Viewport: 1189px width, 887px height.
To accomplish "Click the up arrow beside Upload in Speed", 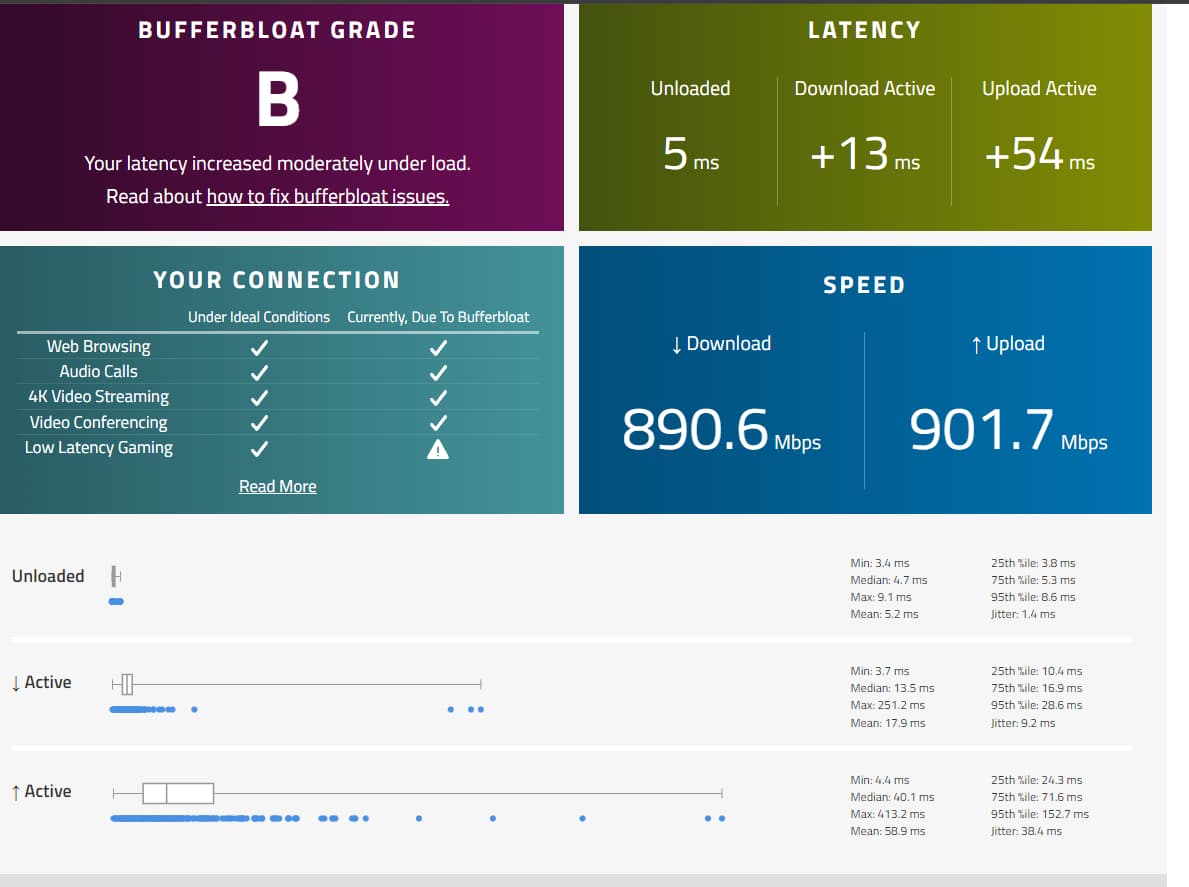I will 975,344.
